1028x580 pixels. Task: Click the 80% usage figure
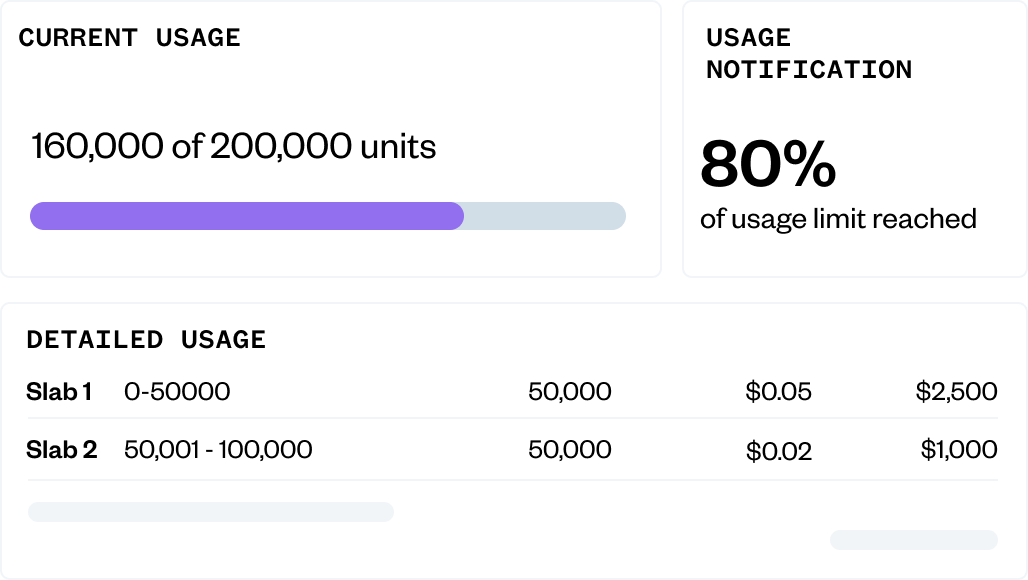(768, 166)
